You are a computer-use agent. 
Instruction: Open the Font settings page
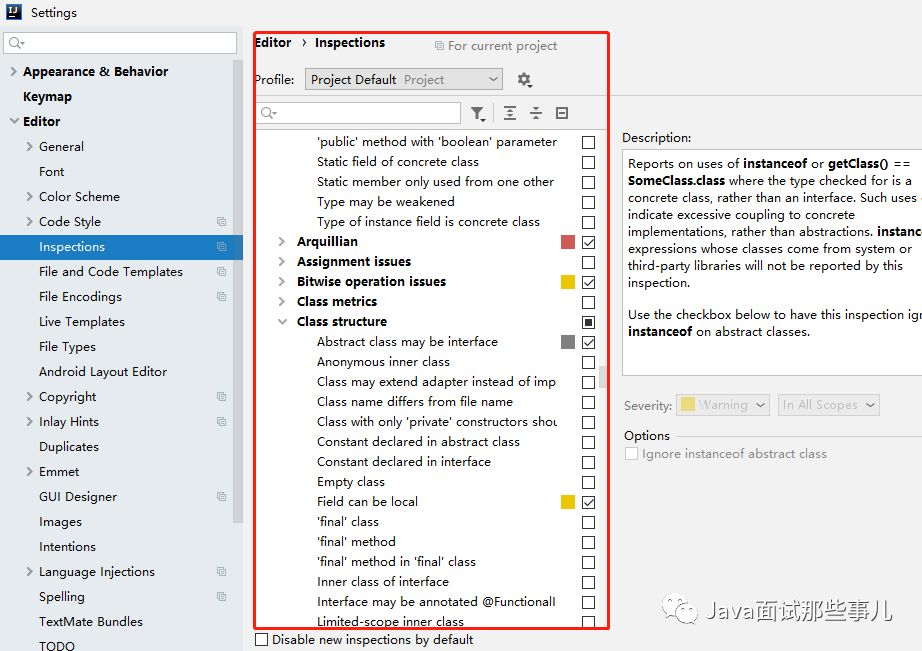pyautogui.click(x=51, y=172)
